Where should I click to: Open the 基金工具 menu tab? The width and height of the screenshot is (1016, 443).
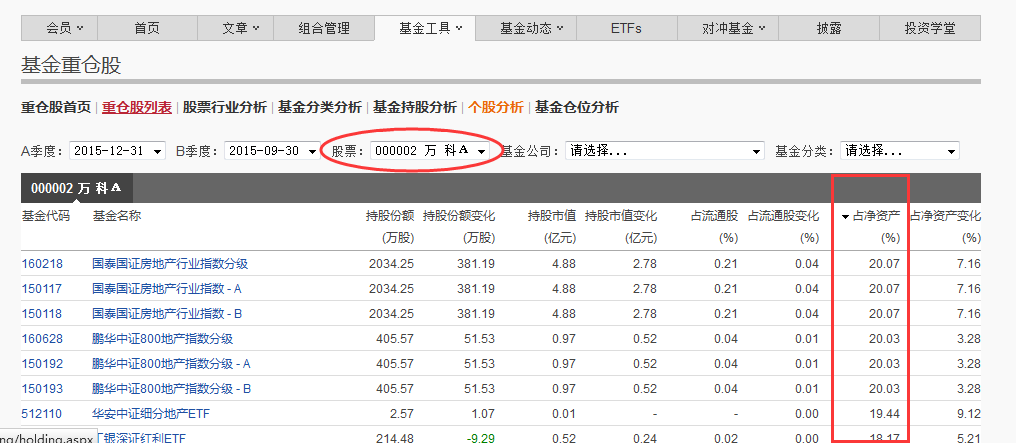430,28
